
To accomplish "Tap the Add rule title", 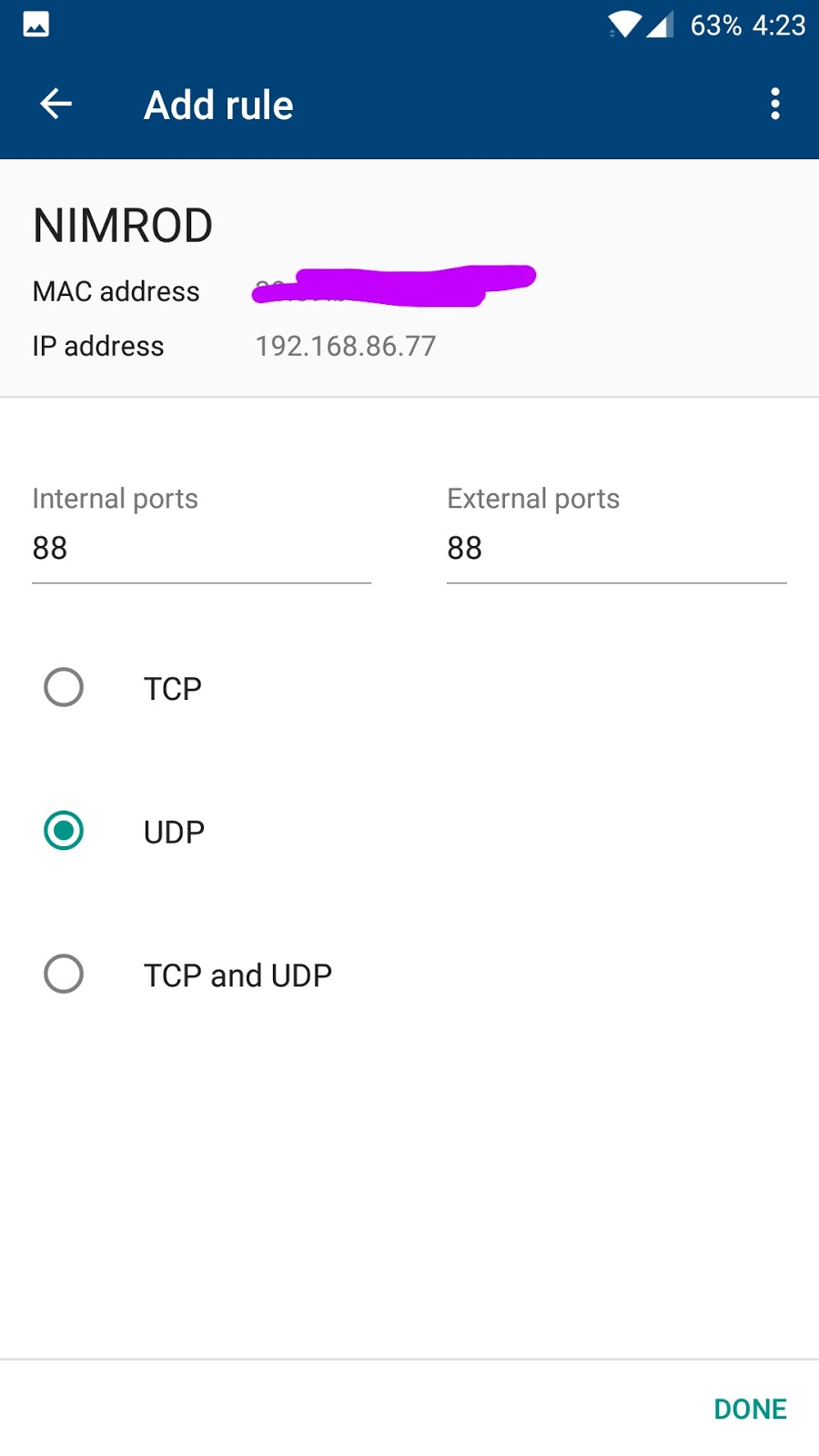I will [218, 106].
